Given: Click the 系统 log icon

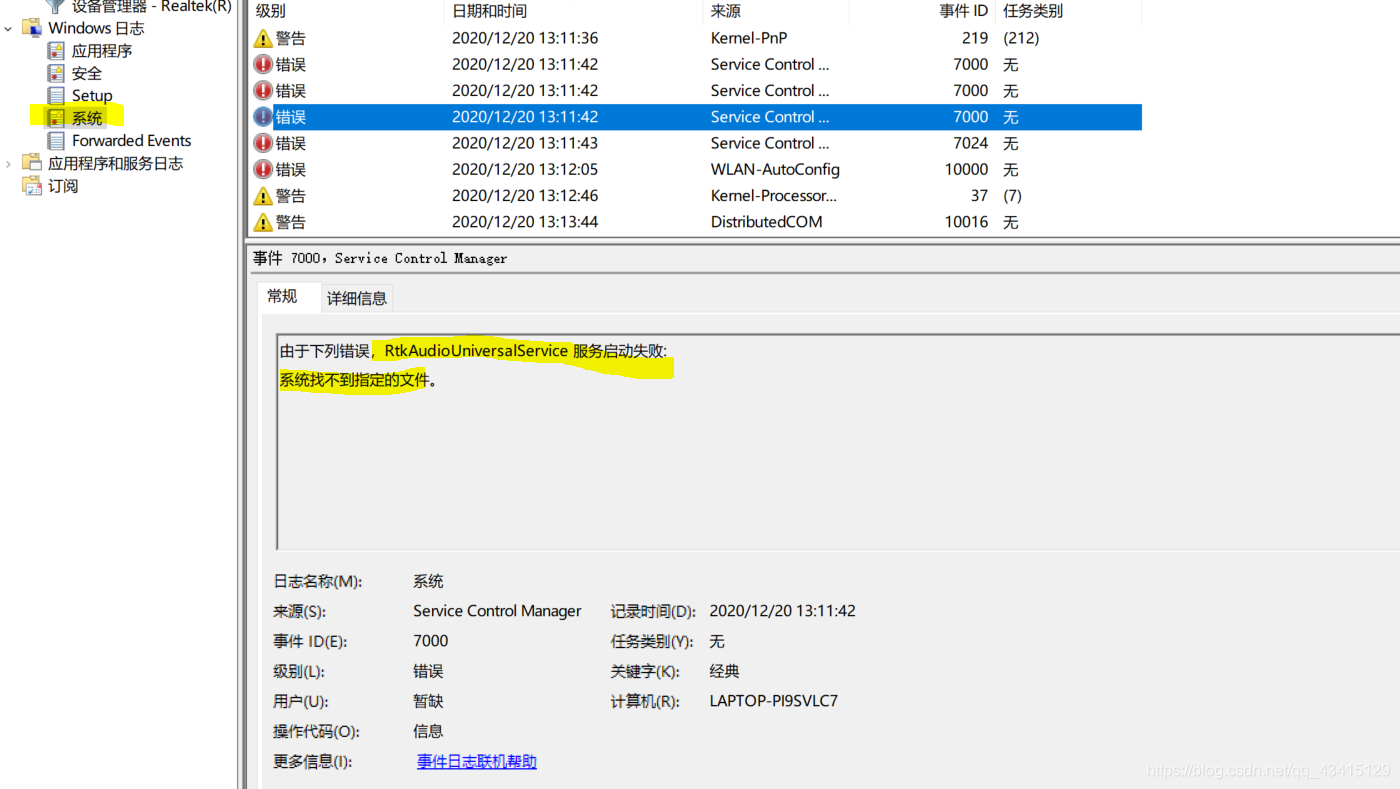Looking at the screenshot, I should click(56, 118).
